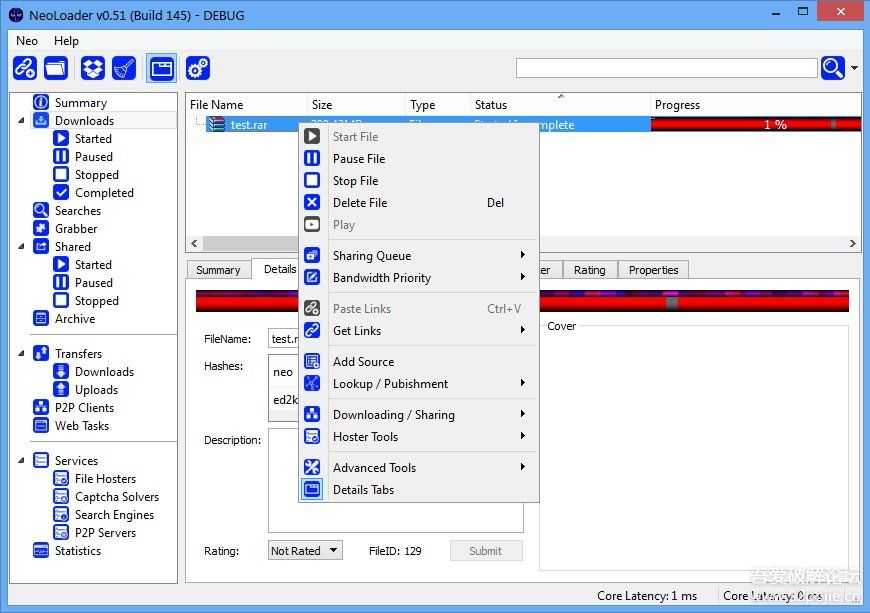The height and width of the screenshot is (613, 870).
Task: Open the Not Rated rating dropdown
Action: tap(304, 549)
